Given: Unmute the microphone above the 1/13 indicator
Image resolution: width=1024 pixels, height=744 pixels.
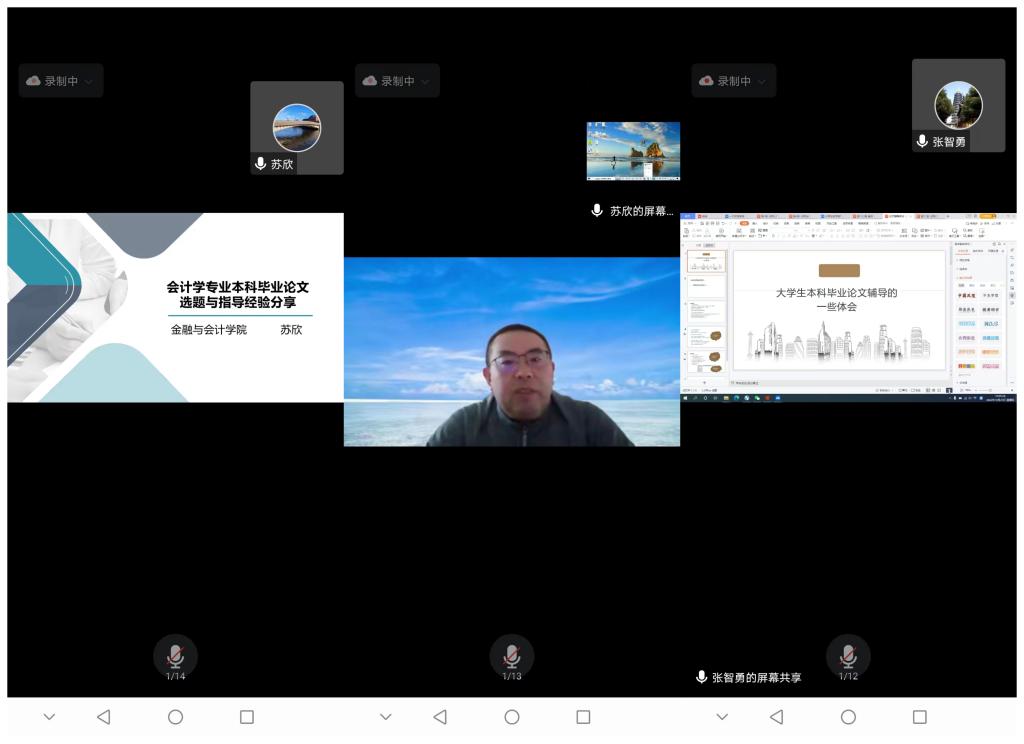Looking at the screenshot, I should point(511,655).
